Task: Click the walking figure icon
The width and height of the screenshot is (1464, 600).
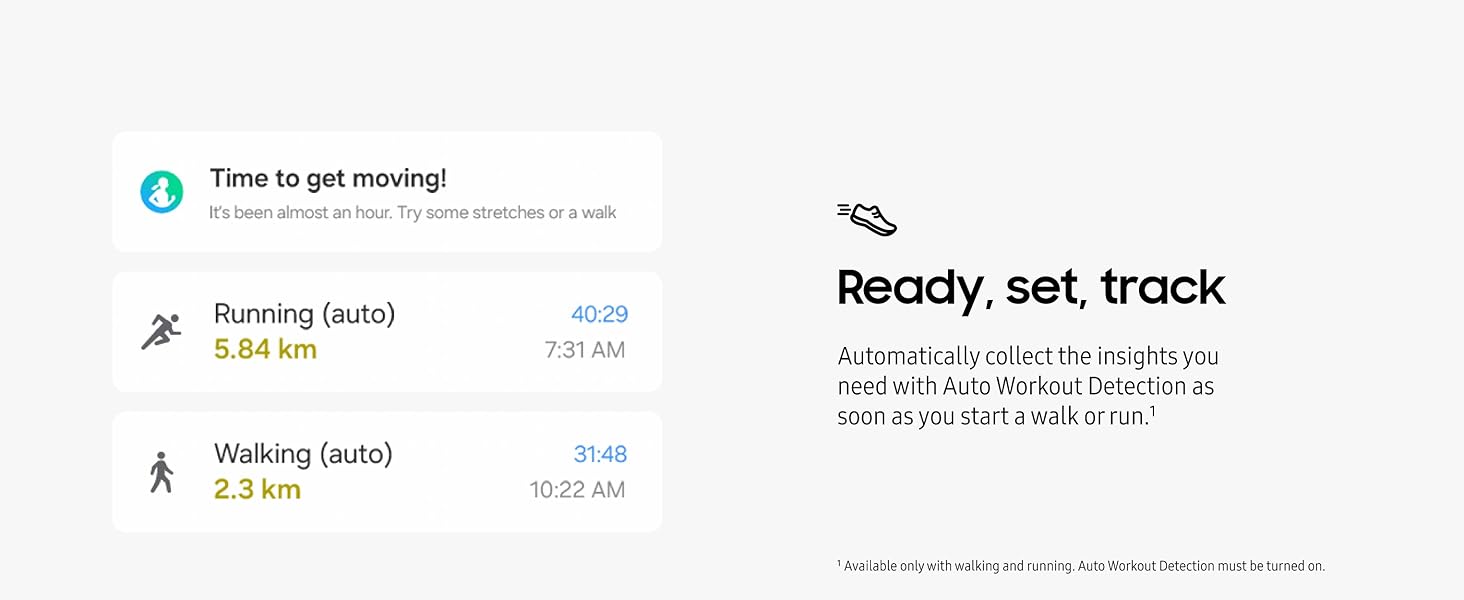Action: [x=160, y=472]
